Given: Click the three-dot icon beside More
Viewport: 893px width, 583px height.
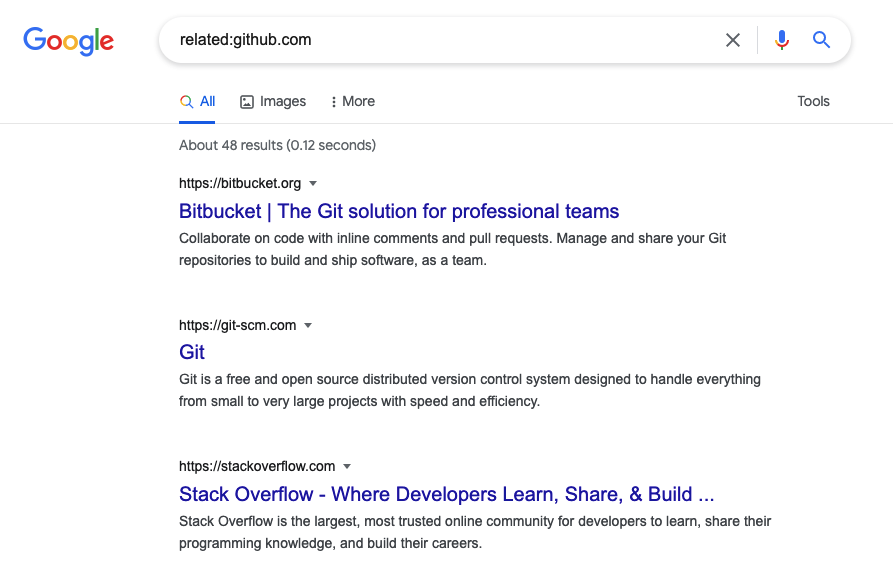Looking at the screenshot, I should pyautogui.click(x=333, y=102).
